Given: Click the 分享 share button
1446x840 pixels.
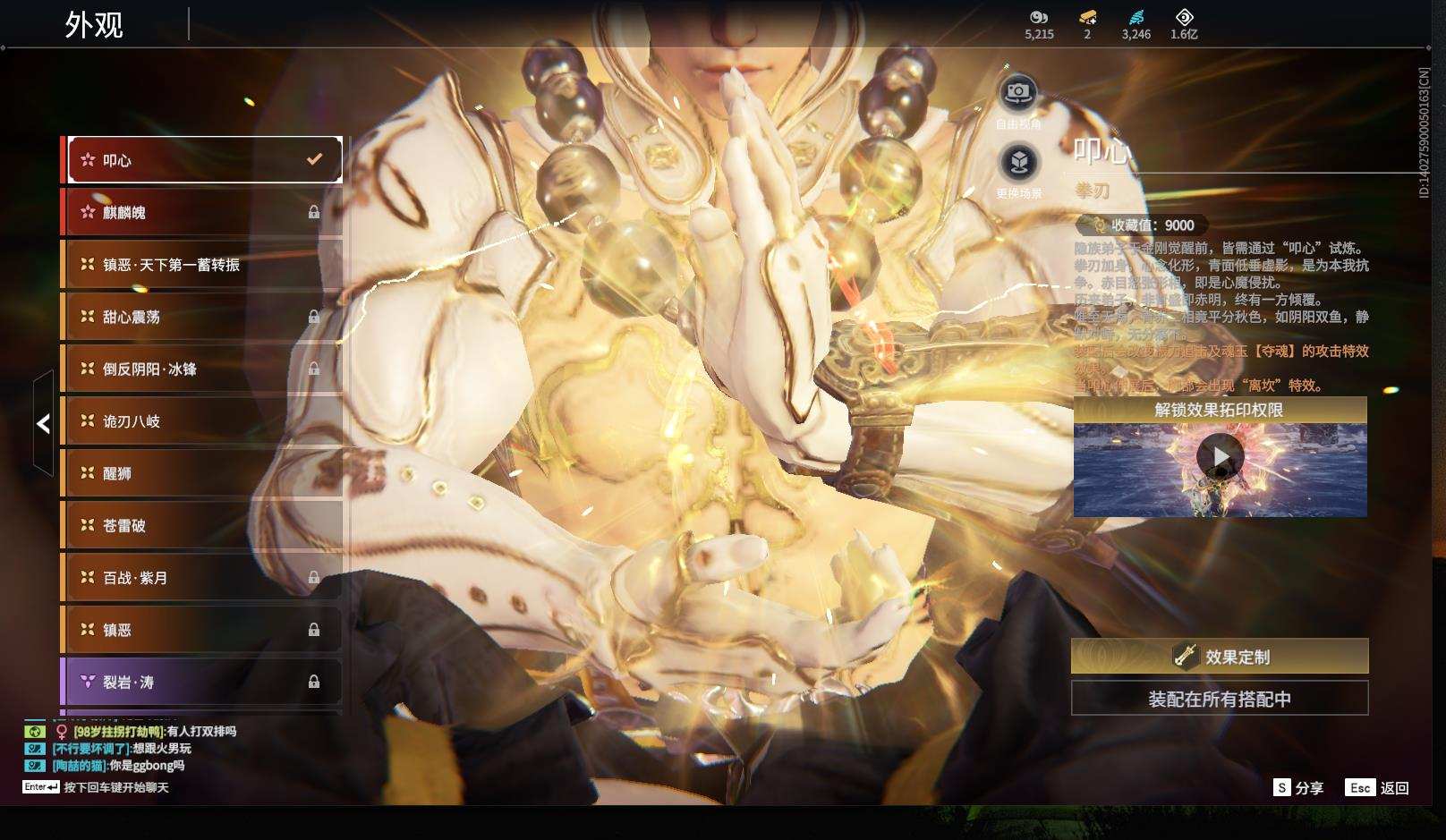Looking at the screenshot, I should (1298, 788).
